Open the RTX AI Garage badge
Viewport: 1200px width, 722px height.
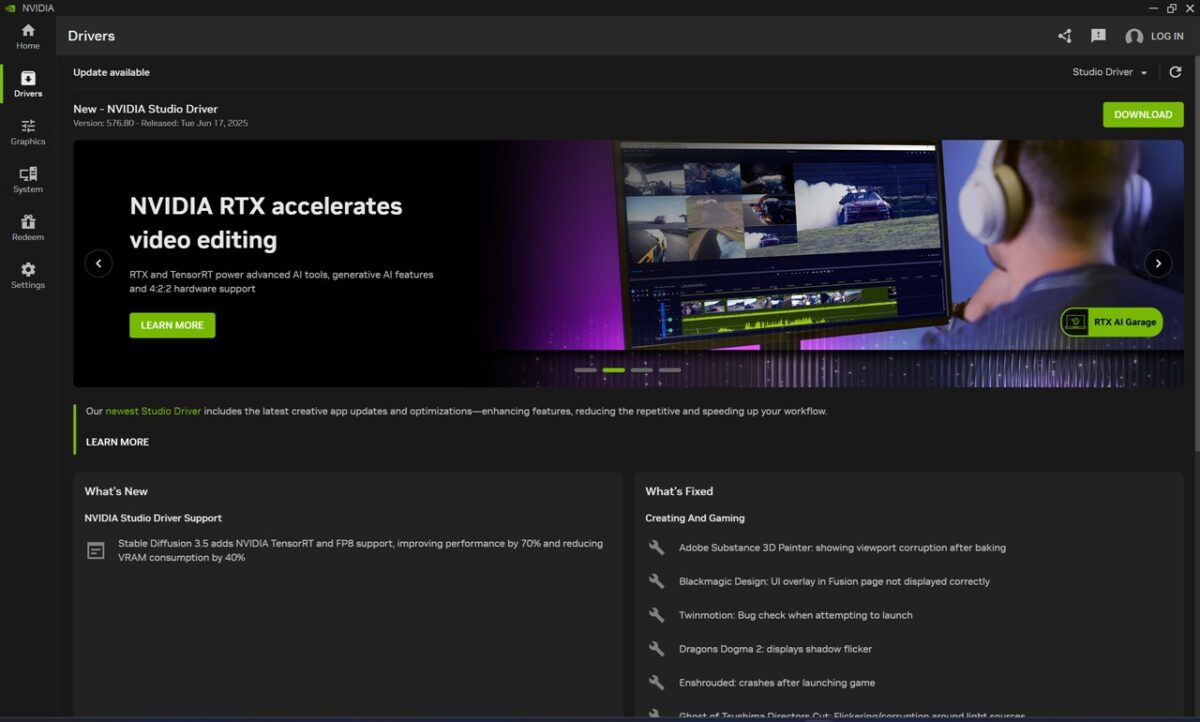pos(1111,322)
